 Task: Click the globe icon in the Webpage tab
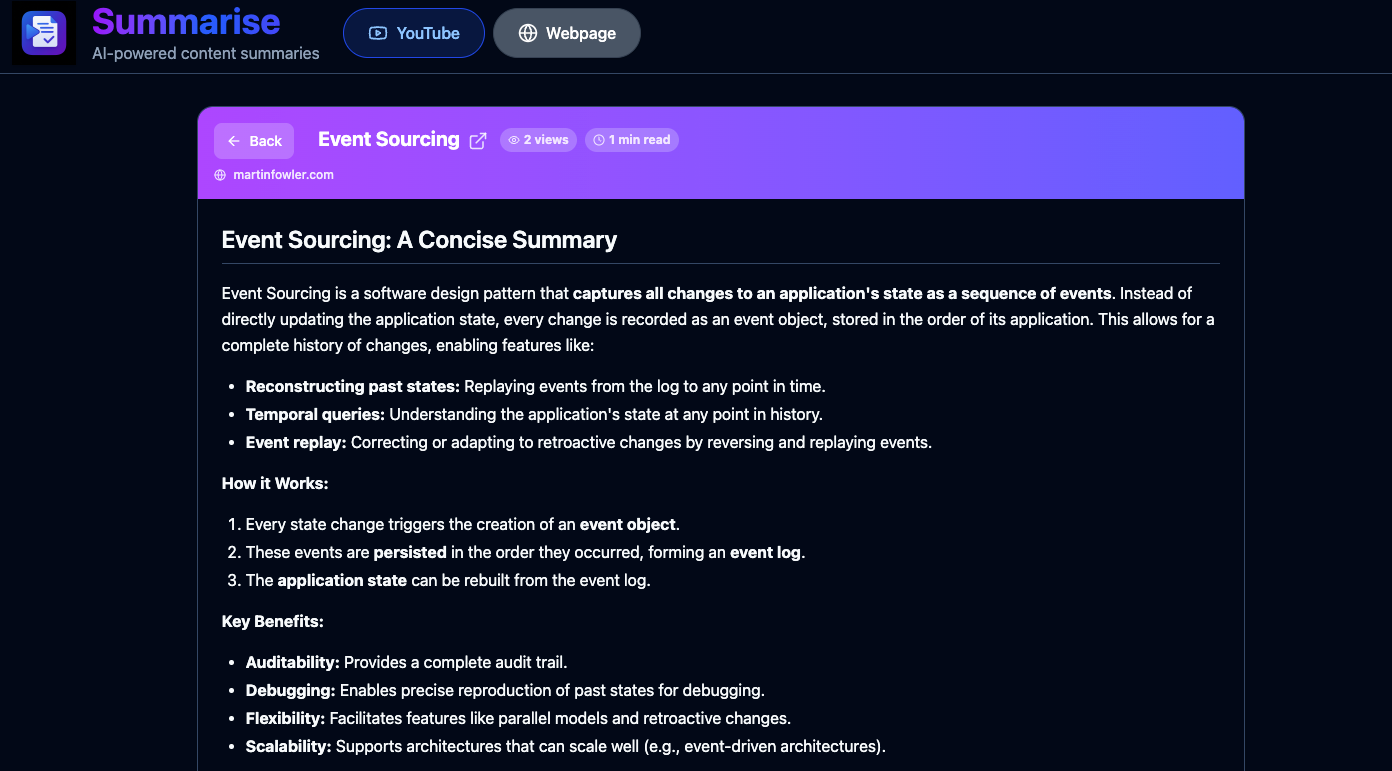[x=528, y=33]
